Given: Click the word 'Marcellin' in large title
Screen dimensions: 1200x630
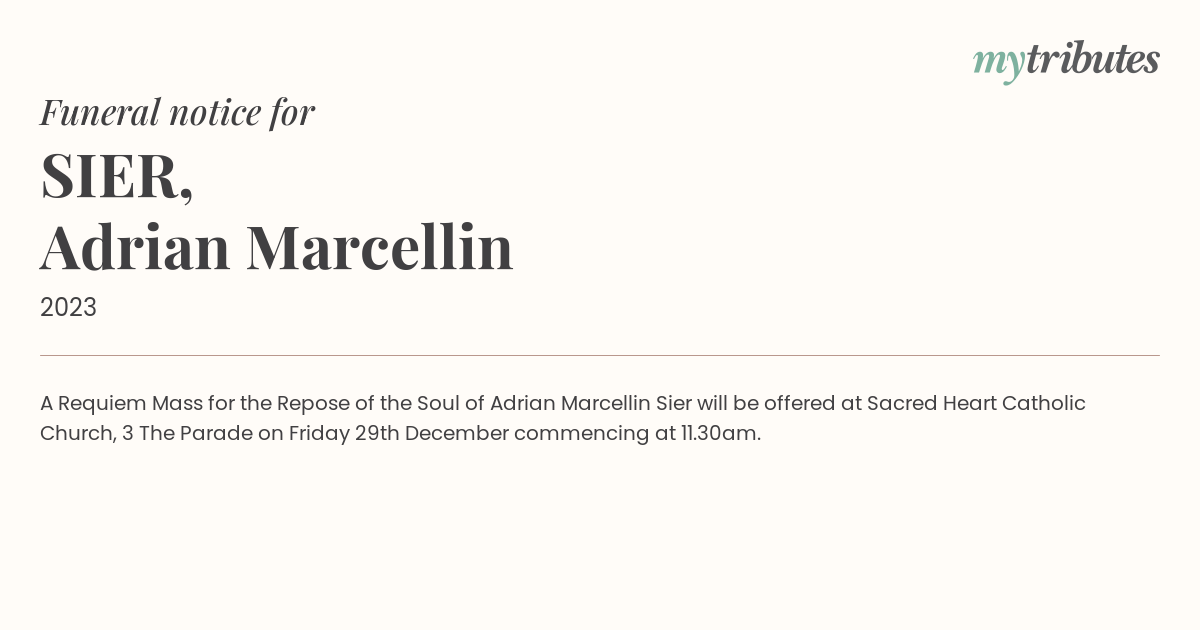Looking at the screenshot, I should click(380, 247).
